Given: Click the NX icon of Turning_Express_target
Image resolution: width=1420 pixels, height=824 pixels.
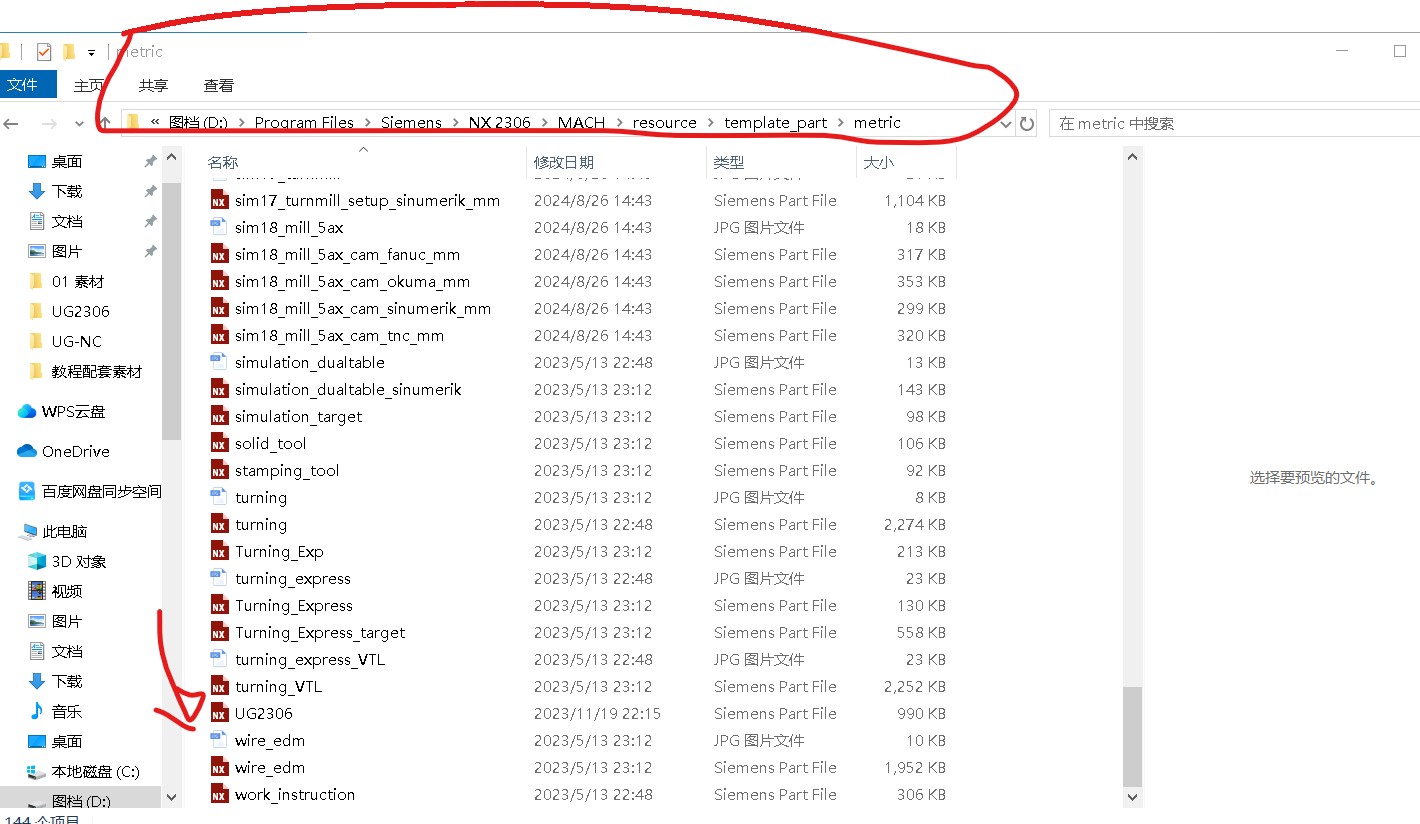Looking at the screenshot, I should point(219,632).
